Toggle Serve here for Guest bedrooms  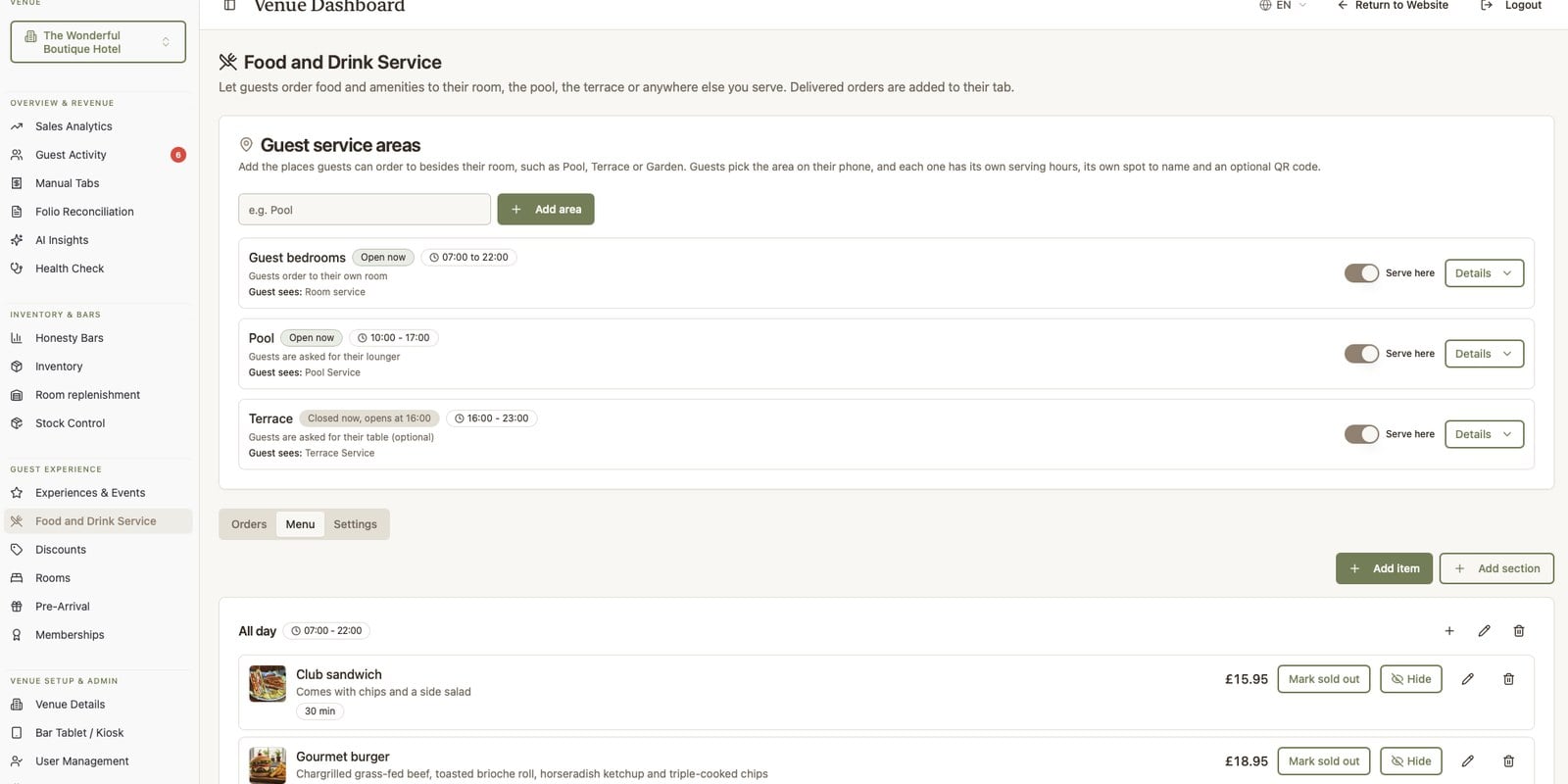coord(1361,273)
